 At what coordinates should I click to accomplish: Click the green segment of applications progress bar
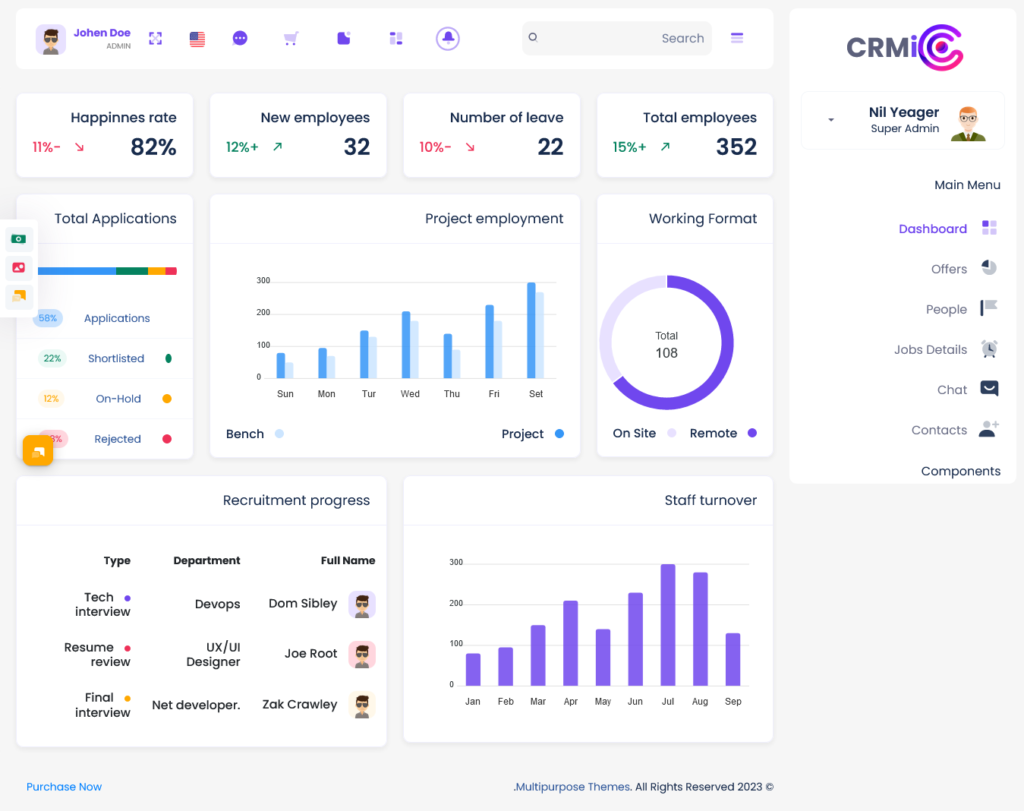132,271
